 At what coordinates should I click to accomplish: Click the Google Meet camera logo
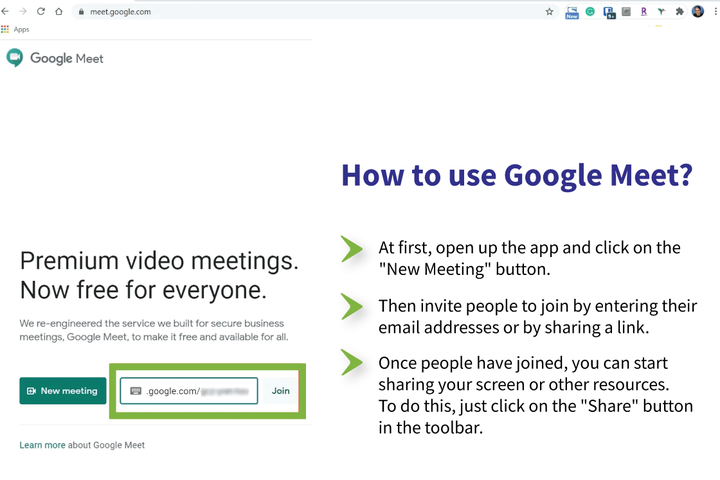tap(15, 58)
